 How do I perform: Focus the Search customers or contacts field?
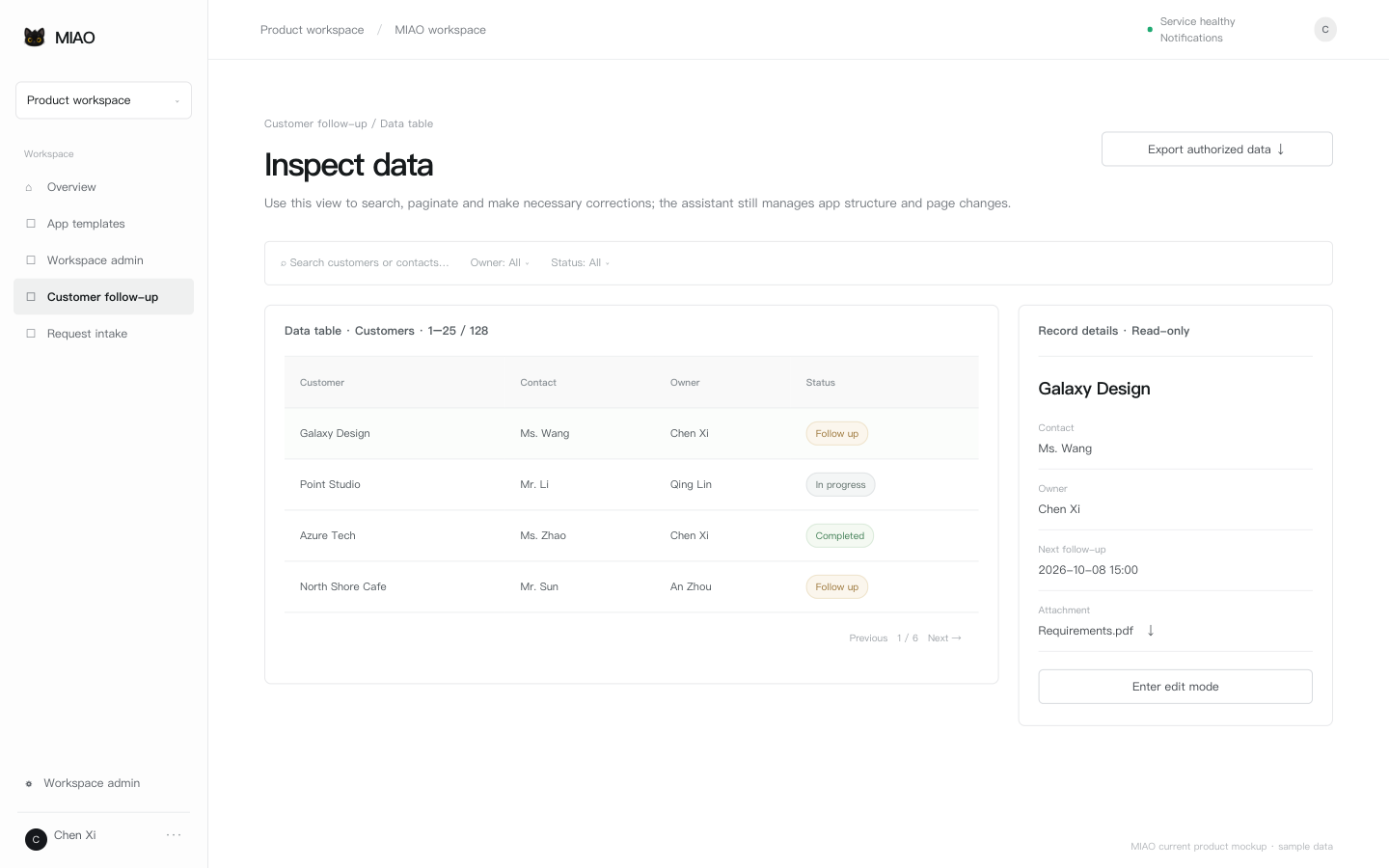click(x=366, y=262)
